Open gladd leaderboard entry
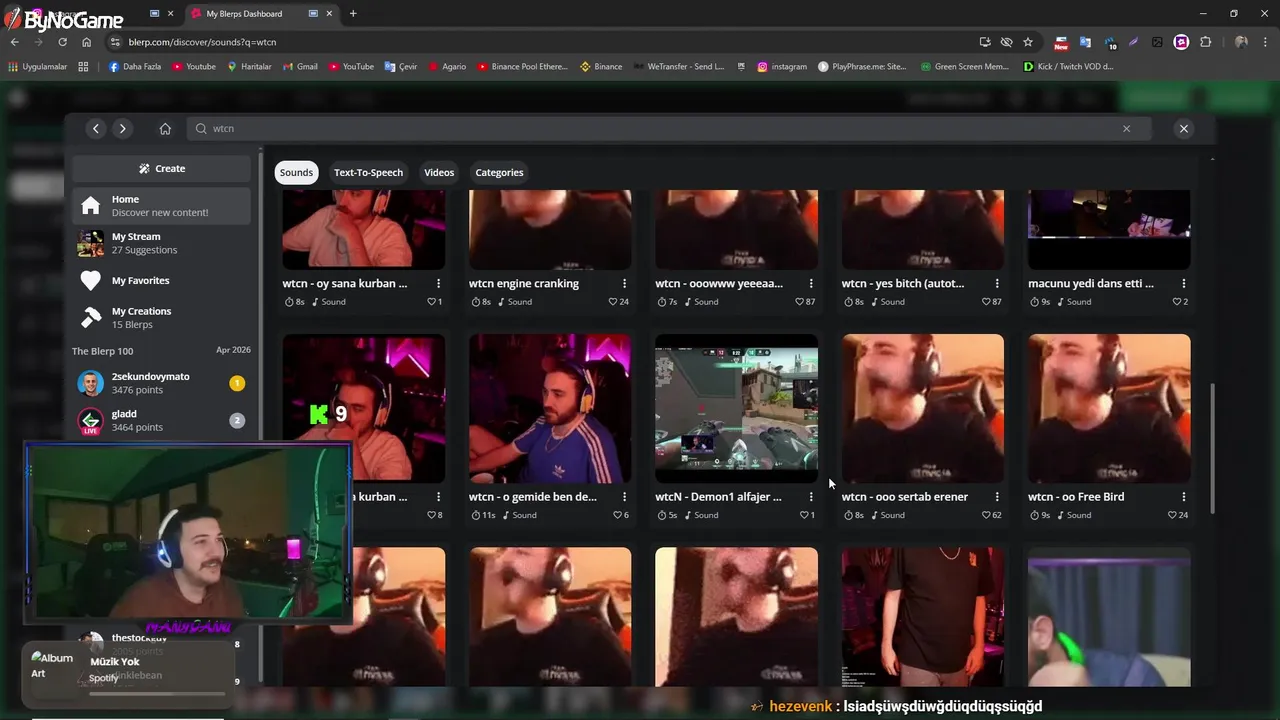The width and height of the screenshot is (1280, 720). [161, 420]
